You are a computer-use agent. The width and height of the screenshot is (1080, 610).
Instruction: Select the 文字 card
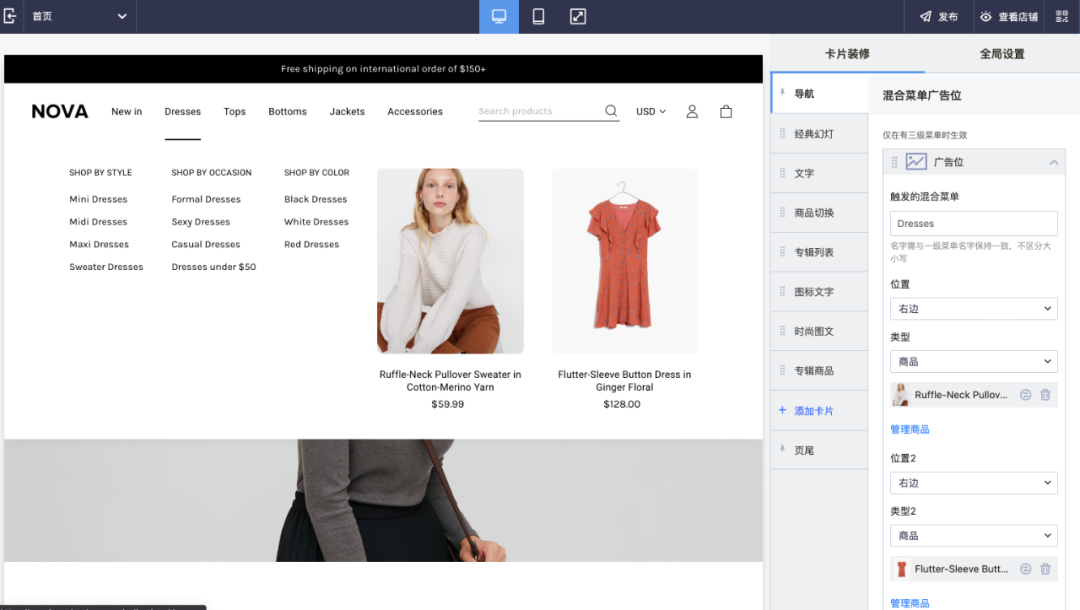coord(820,173)
